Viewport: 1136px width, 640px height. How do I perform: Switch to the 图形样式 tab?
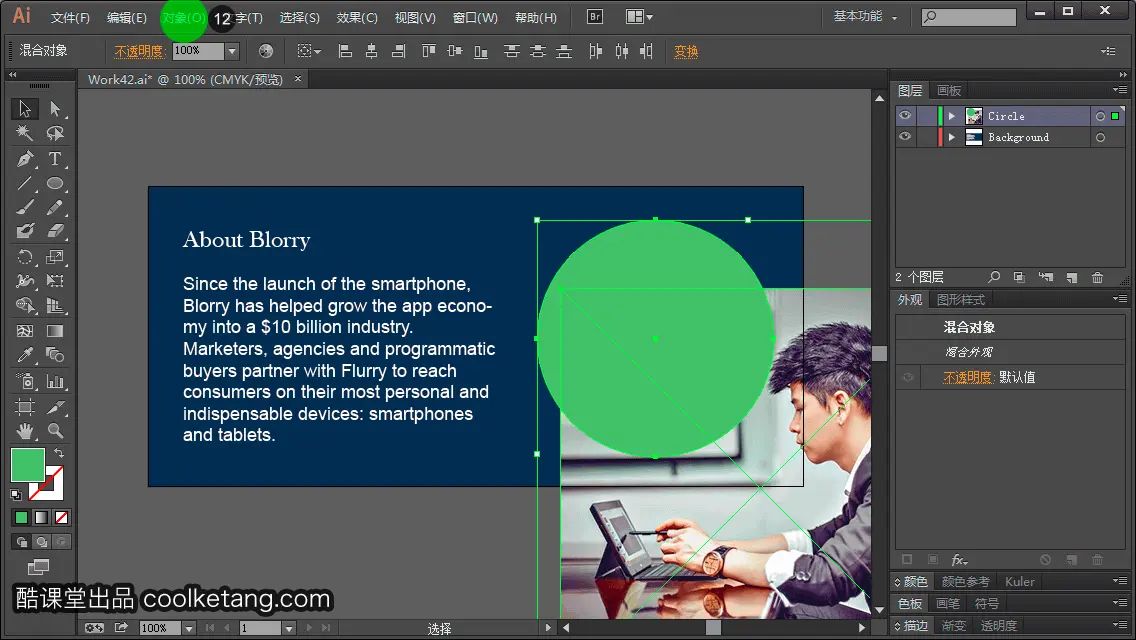pyautogui.click(x=961, y=299)
